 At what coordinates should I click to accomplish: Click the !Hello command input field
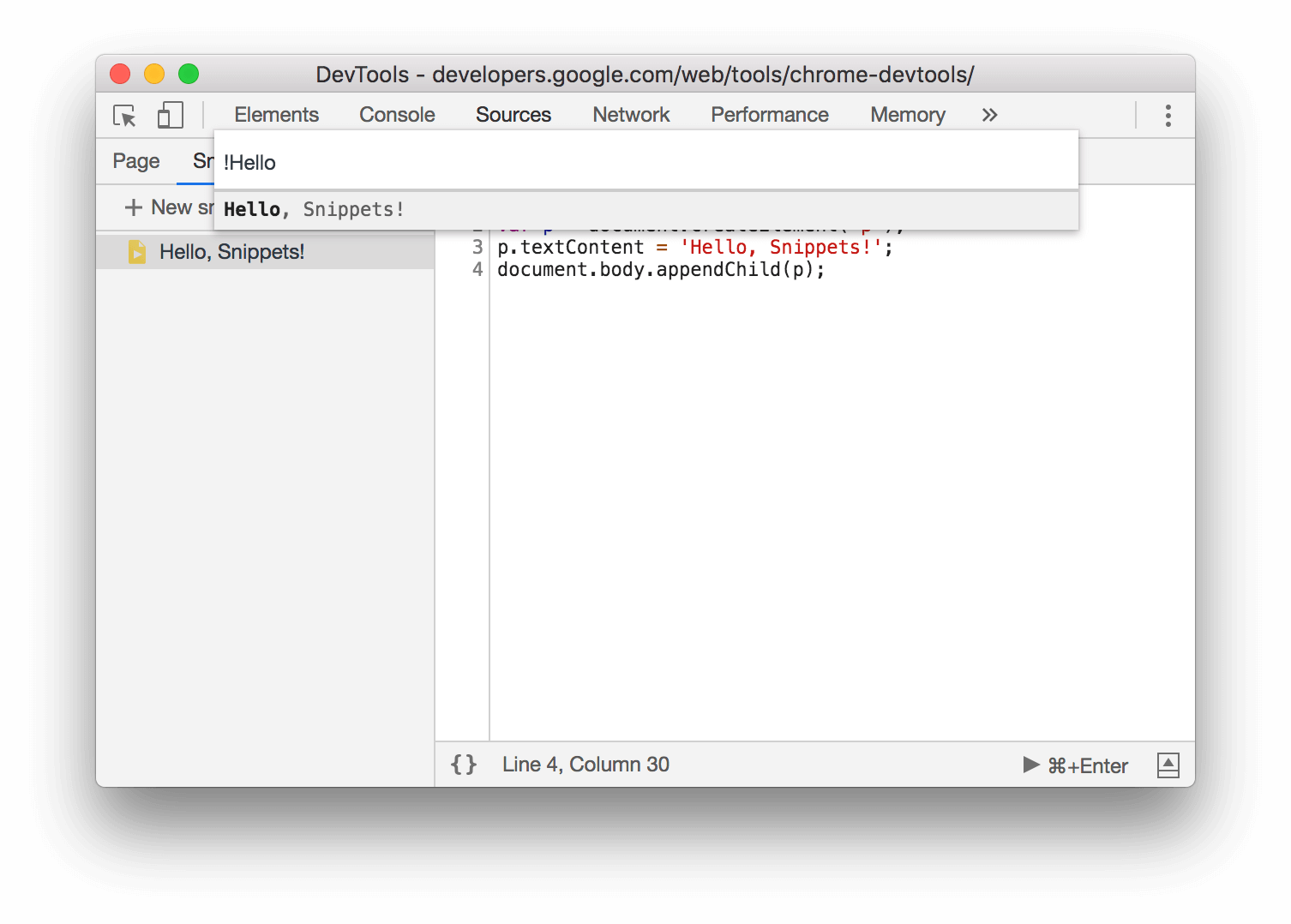645,162
